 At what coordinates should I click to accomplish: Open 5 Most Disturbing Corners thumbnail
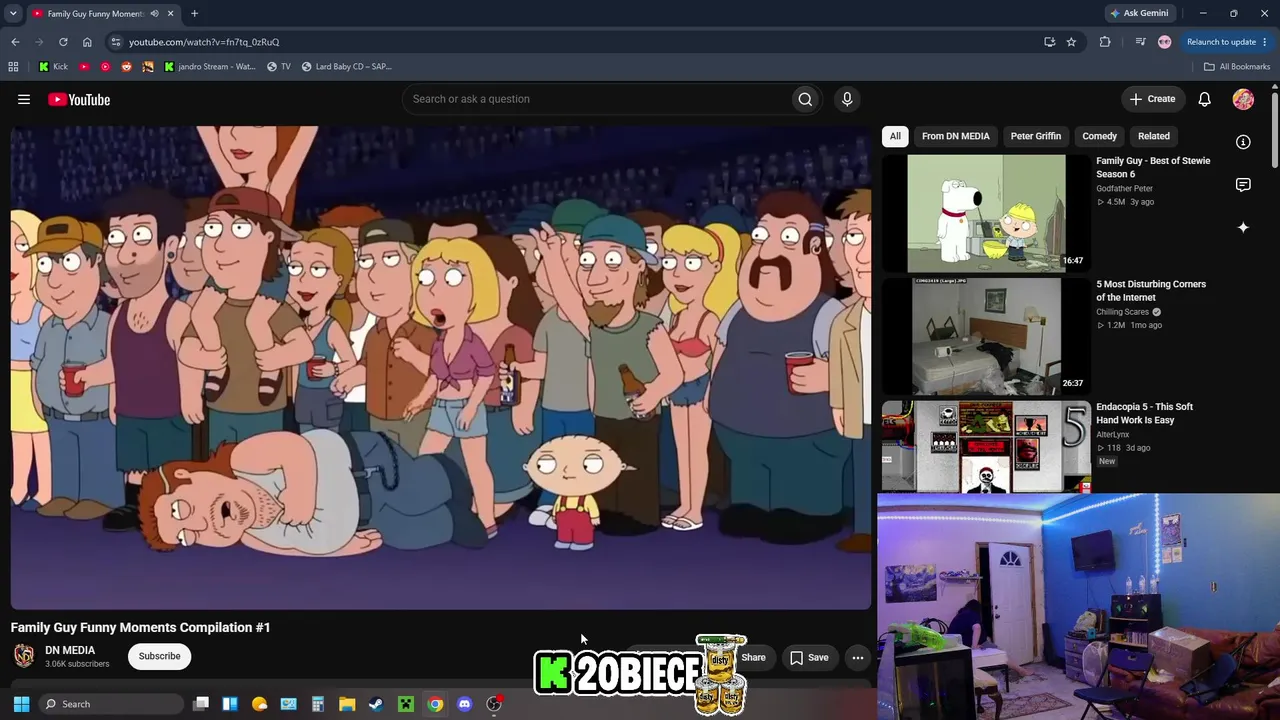(x=986, y=336)
